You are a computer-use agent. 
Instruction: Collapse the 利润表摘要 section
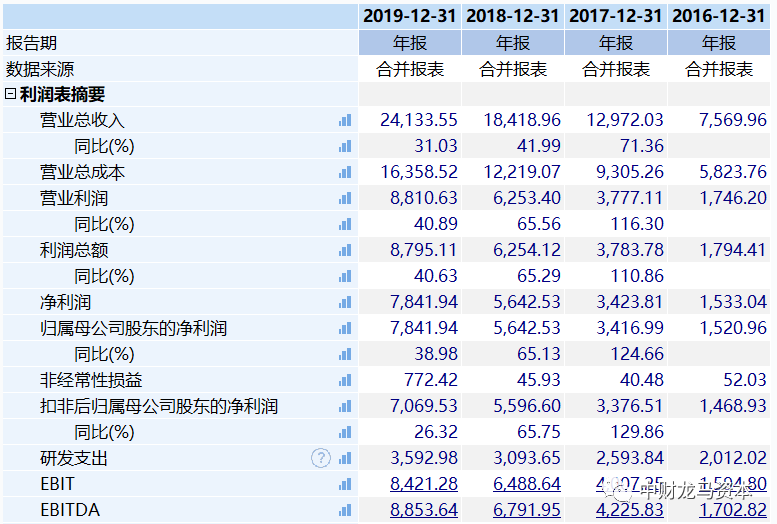point(10,93)
